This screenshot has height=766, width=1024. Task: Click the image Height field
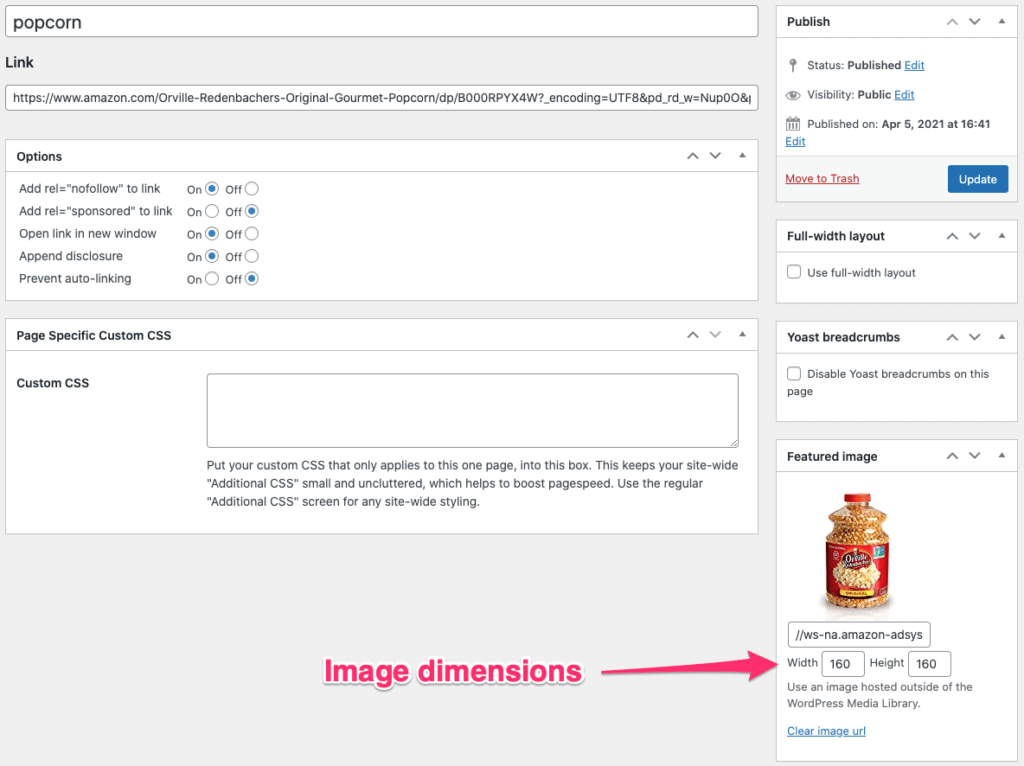(x=929, y=663)
